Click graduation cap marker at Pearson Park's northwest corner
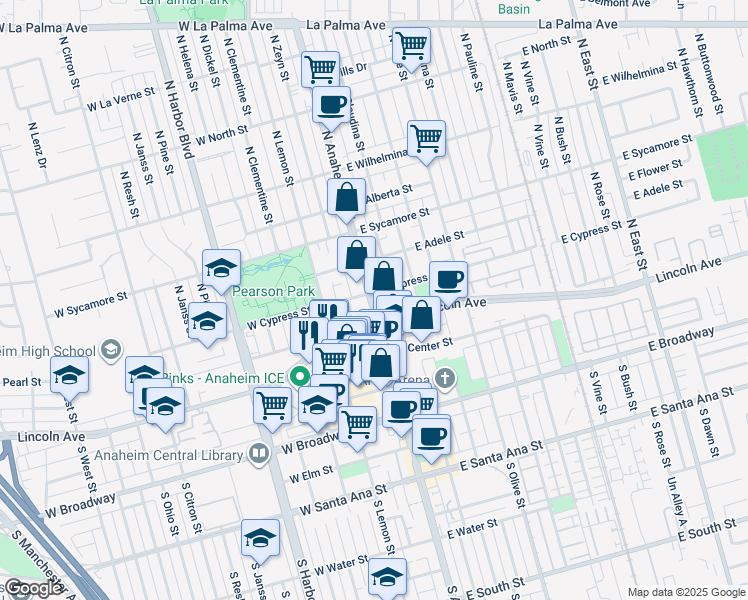748x600 pixels. [221, 269]
